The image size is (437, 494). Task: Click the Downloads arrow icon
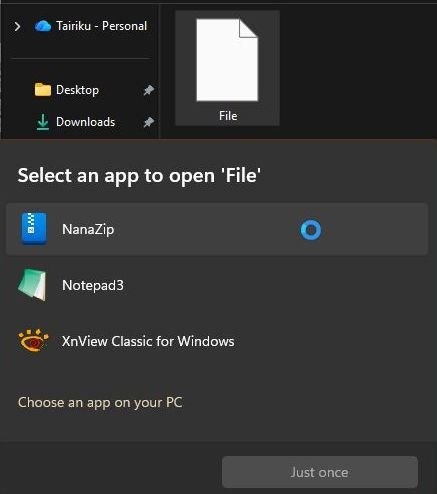(43, 122)
